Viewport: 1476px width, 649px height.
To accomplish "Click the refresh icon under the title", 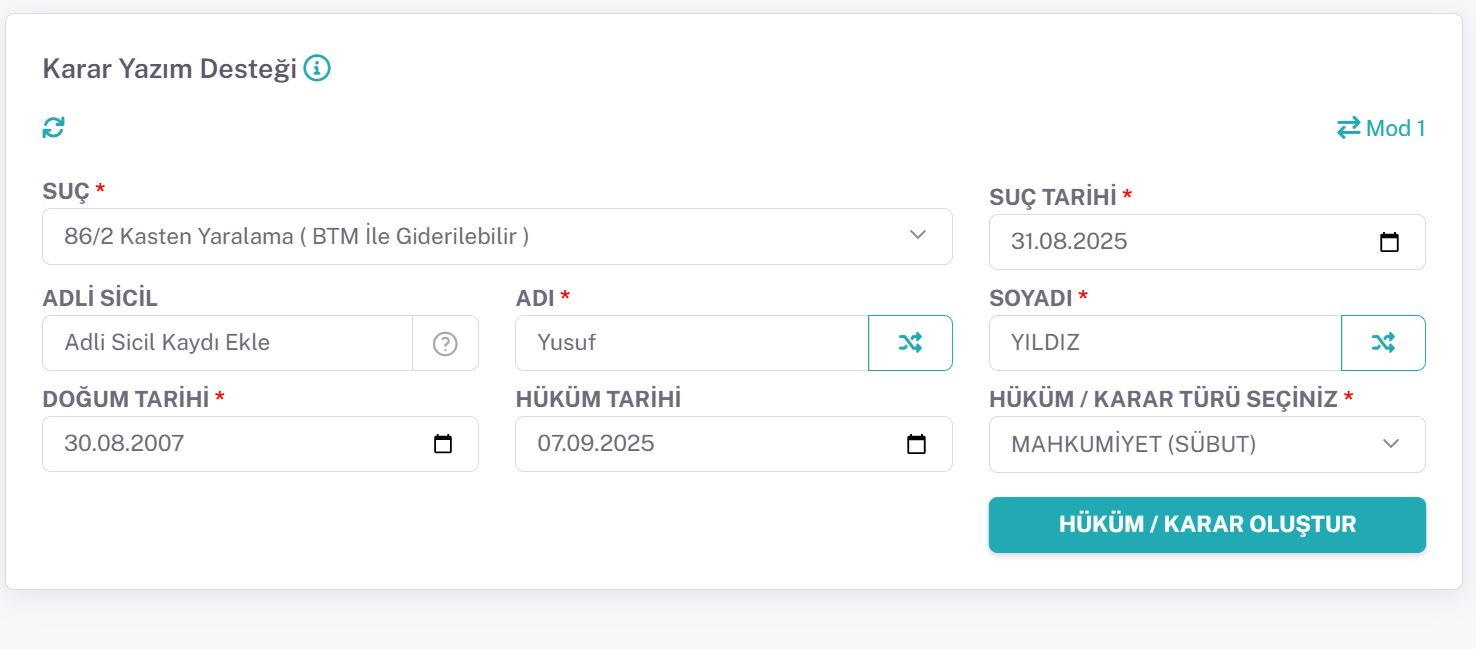I will pyautogui.click(x=54, y=127).
